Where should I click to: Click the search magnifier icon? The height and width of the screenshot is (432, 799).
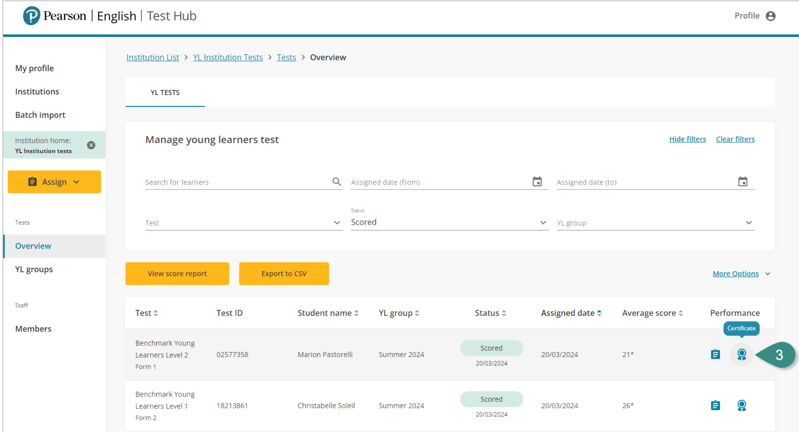tap(336, 182)
